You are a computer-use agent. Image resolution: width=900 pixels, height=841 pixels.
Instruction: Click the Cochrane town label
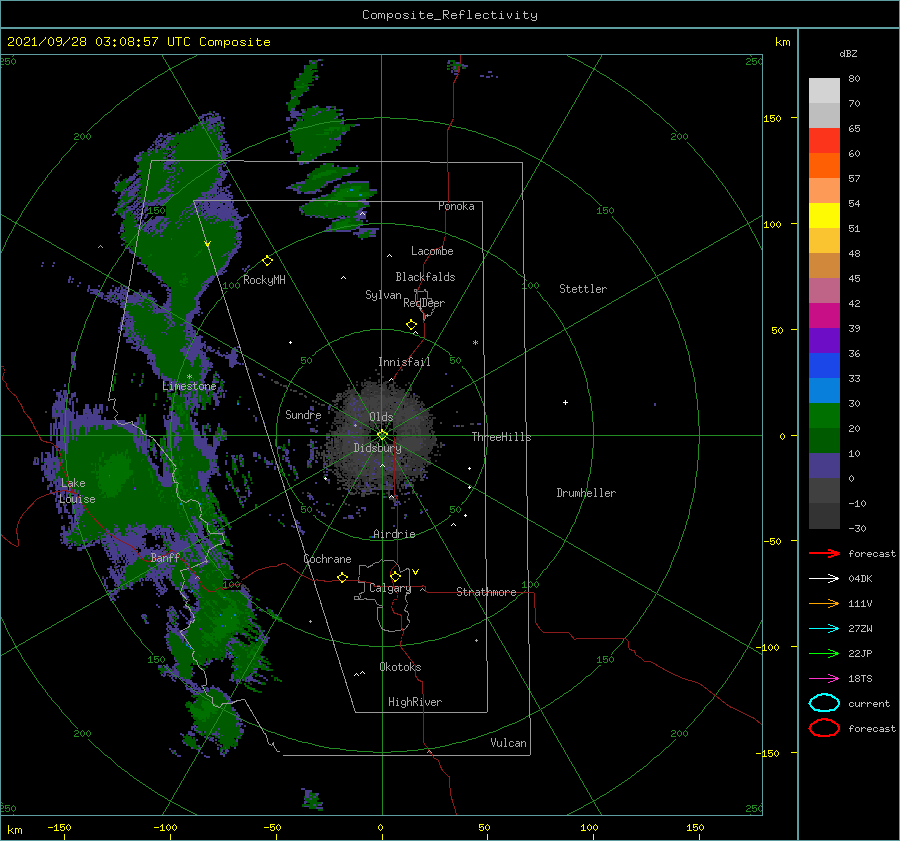327,559
